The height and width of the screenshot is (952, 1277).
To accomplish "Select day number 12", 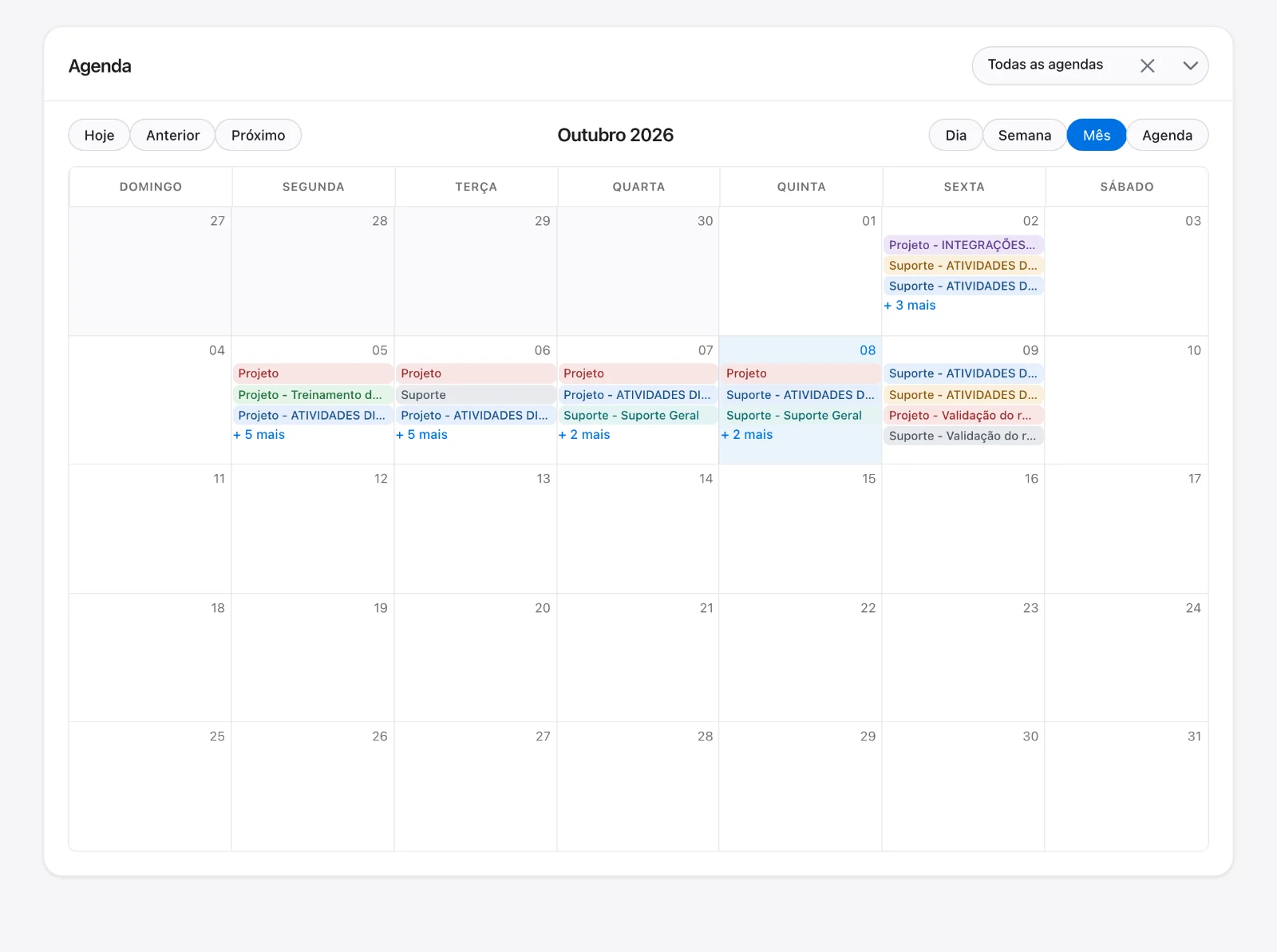I will (x=381, y=479).
